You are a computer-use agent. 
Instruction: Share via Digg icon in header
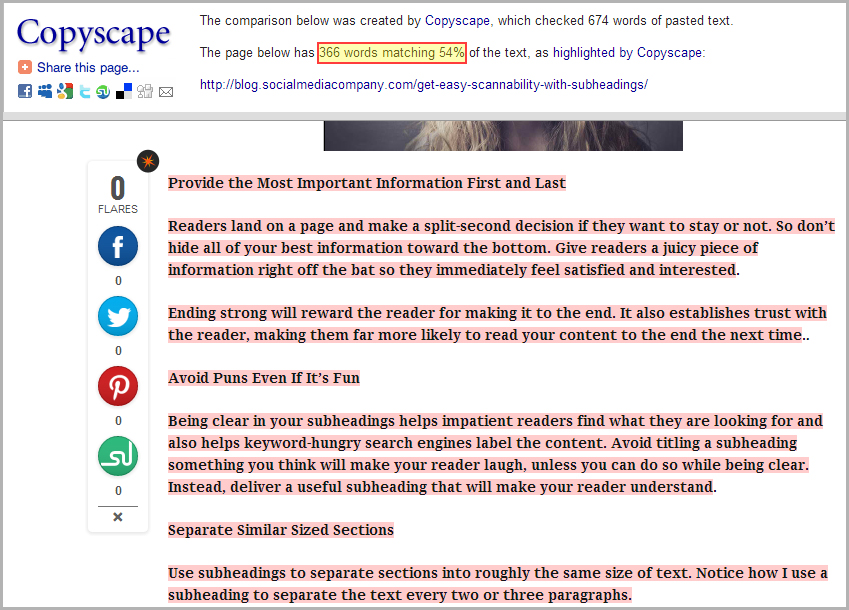tap(145, 91)
